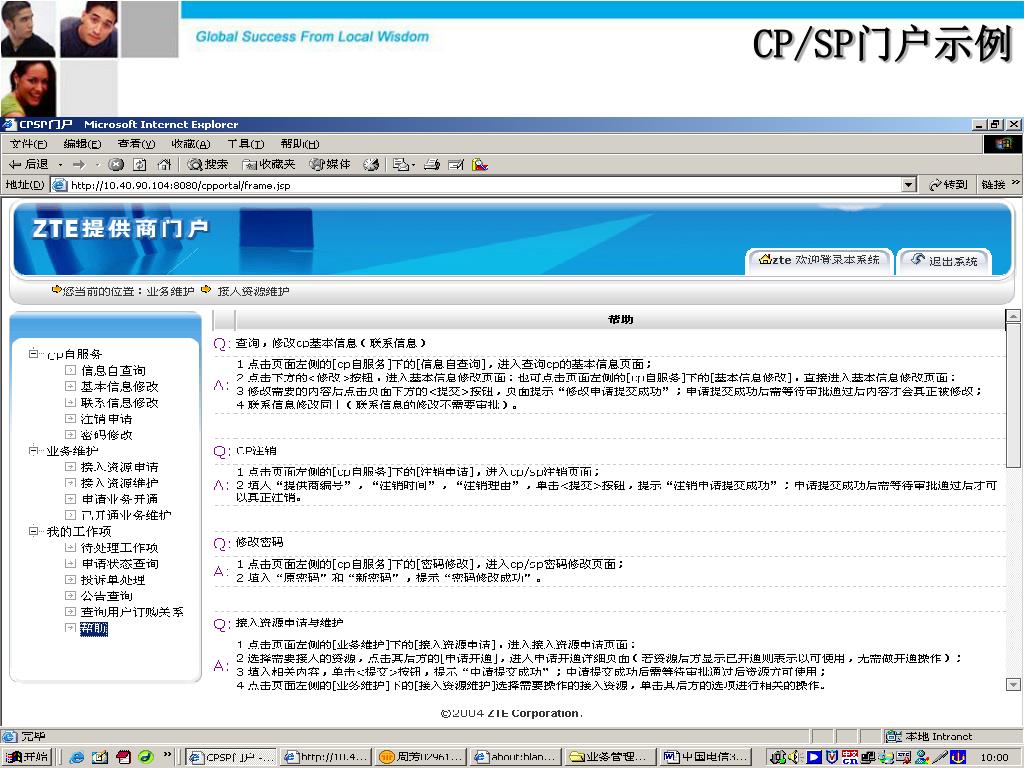
Task: Open the 查看(V) menu
Action: pos(136,144)
